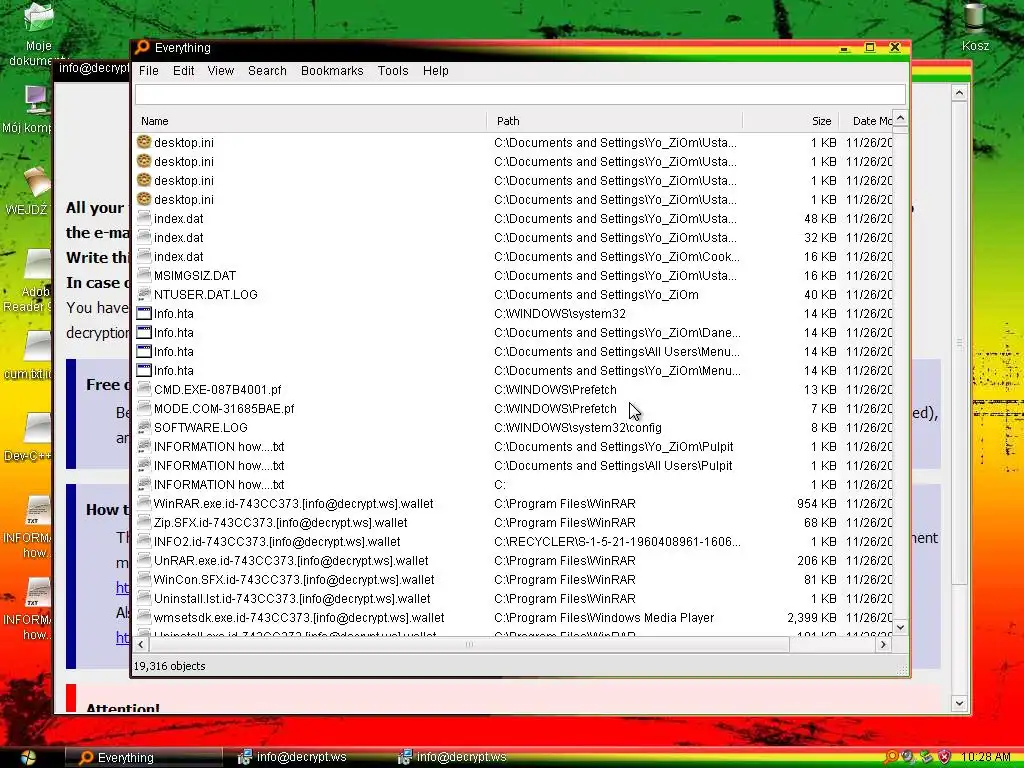Click the Everything search input field
1024x768 pixels.
520,94
